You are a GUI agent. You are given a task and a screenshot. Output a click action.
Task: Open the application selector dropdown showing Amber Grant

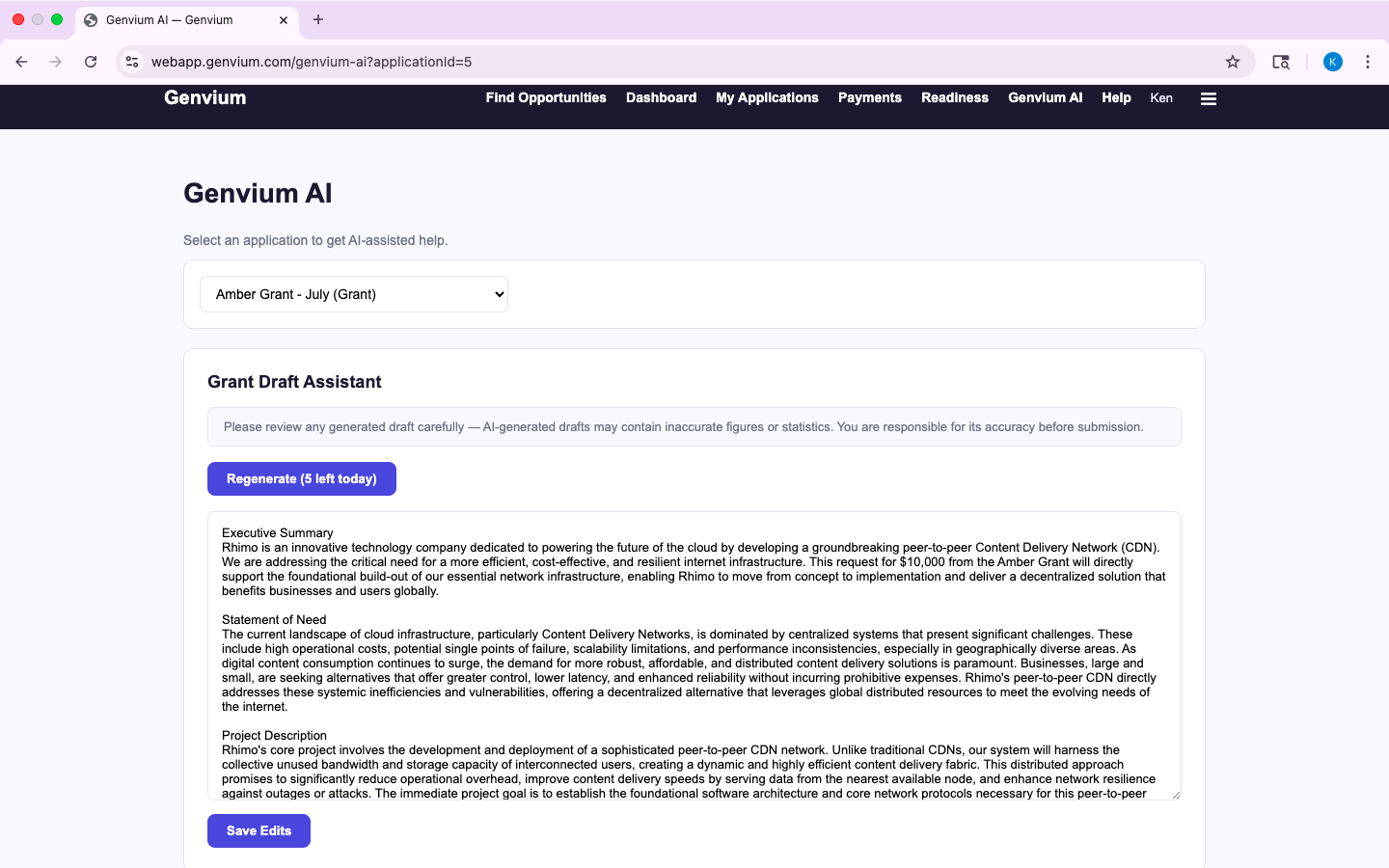[x=354, y=294]
